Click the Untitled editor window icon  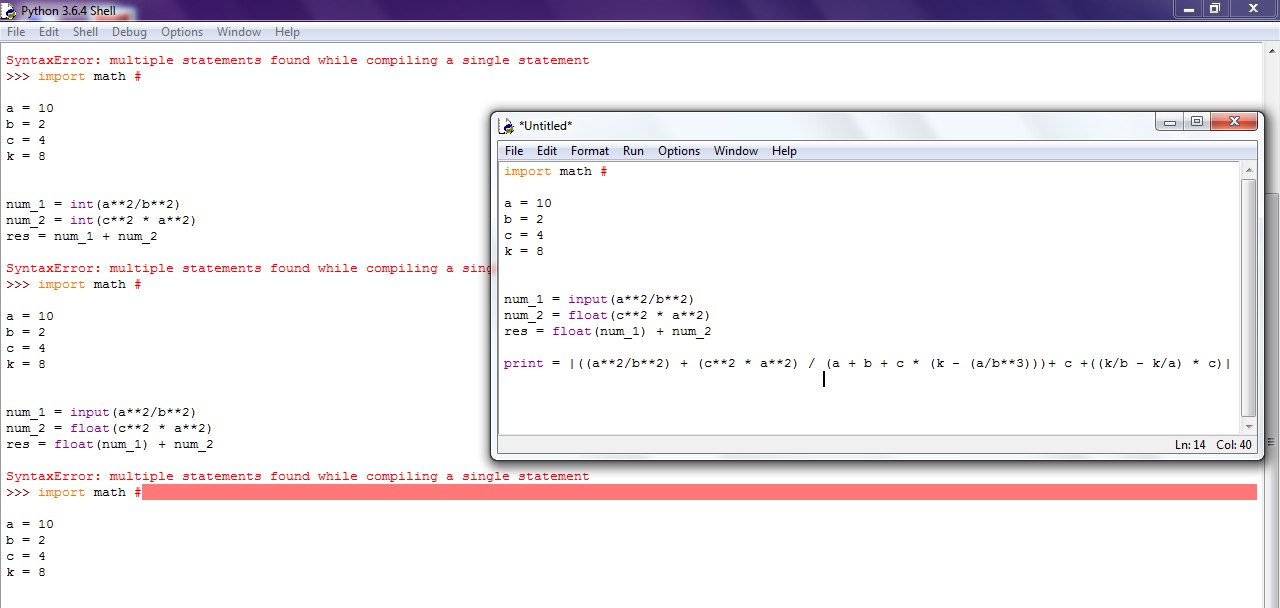[507, 125]
